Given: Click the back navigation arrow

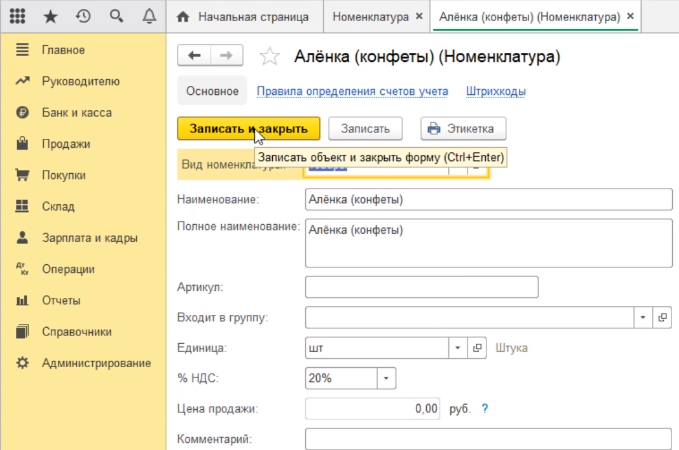Looking at the screenshot, I should pyautogui.click(x=194, y=55).
